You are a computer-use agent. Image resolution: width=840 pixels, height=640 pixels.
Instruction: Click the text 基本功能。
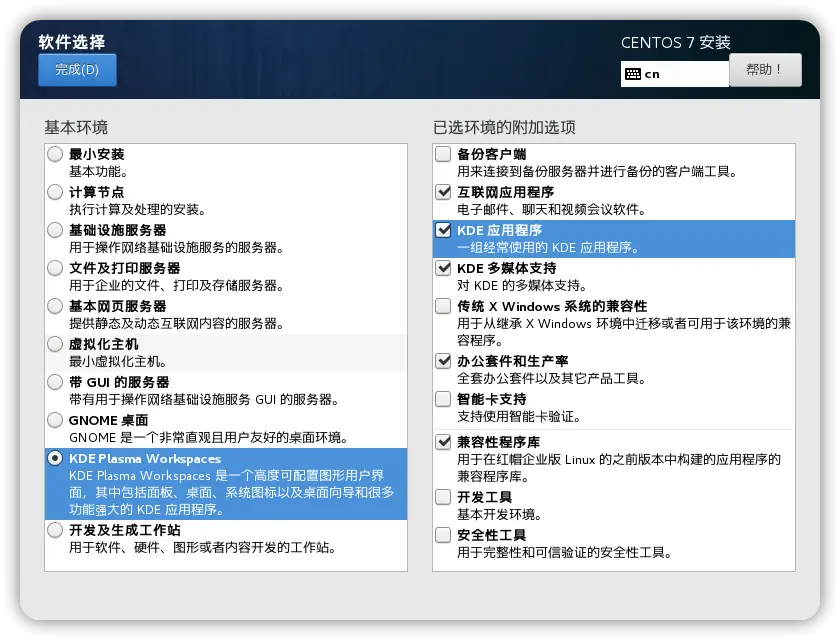[x=99, y=172]
